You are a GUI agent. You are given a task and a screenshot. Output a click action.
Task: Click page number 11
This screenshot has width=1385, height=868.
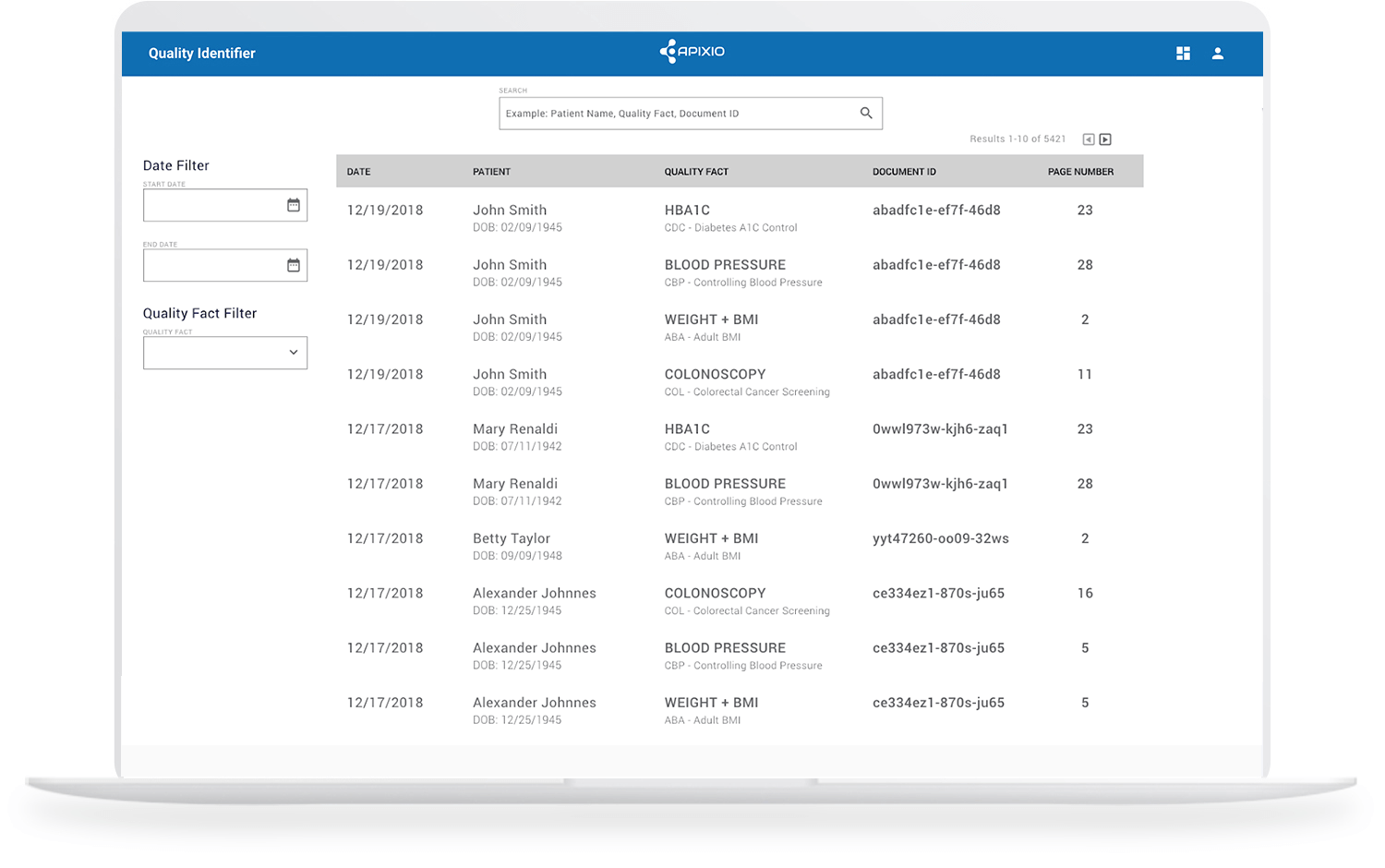[1085, 374]
